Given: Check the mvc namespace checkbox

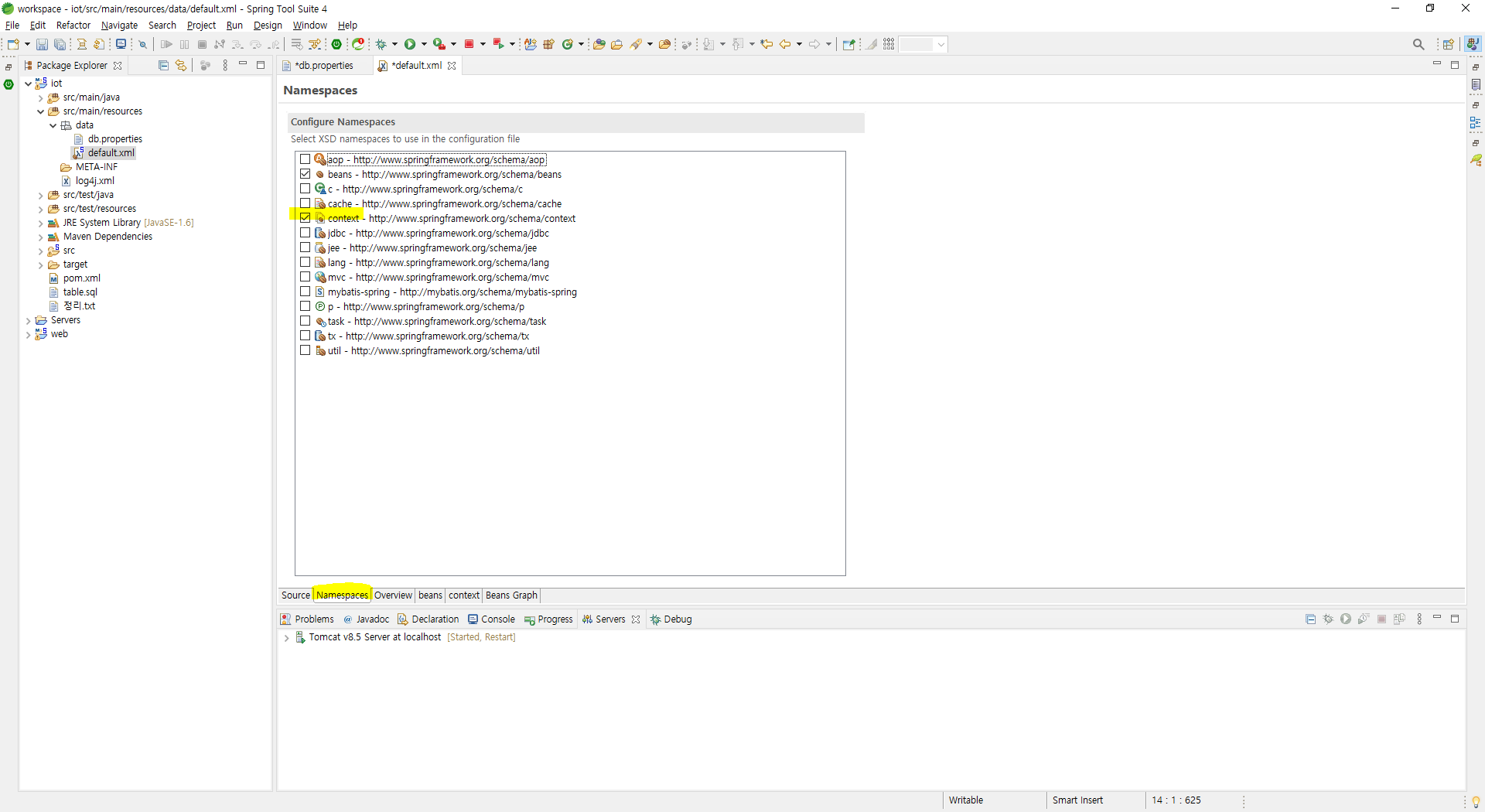Looking at the screenshot, I should (x=306, y=277).
